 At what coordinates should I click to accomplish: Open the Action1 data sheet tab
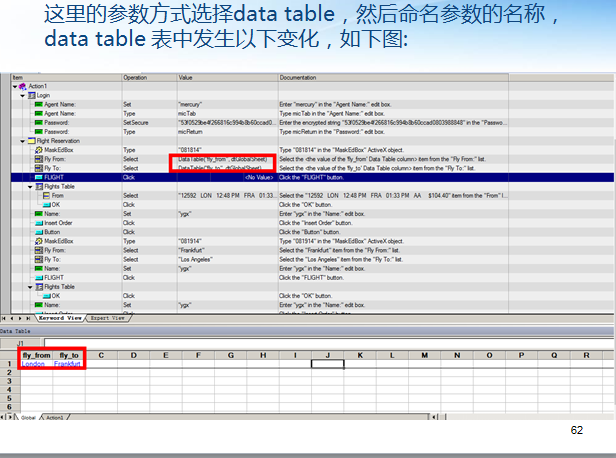[55, 418]
